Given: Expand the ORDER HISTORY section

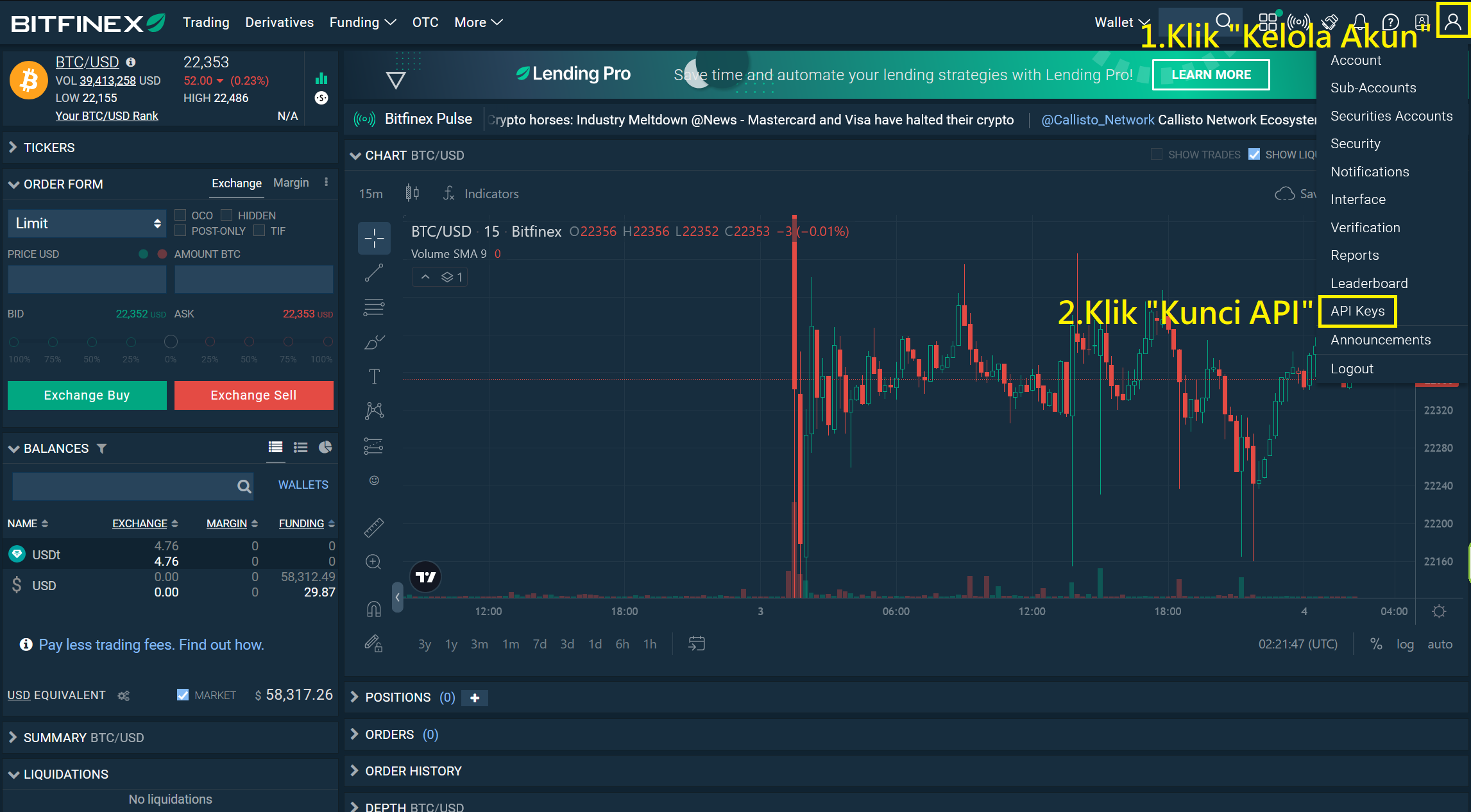Looking at the screenshot, I should (412, 771).
